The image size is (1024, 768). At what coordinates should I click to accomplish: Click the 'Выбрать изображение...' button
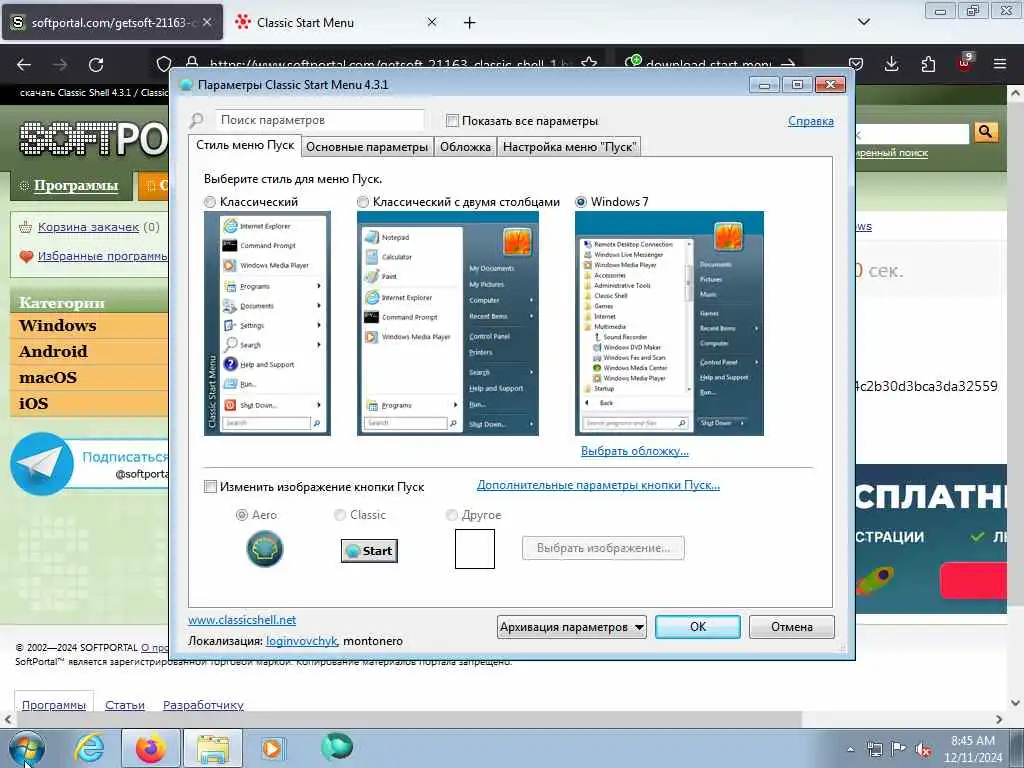[x=603, y=548]
